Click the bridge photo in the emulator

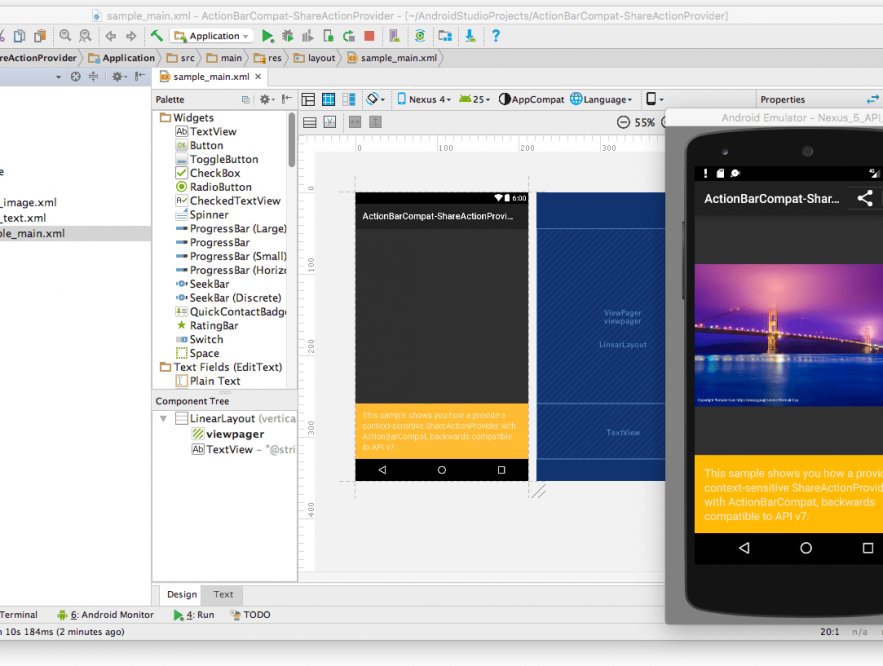point(789,335)
